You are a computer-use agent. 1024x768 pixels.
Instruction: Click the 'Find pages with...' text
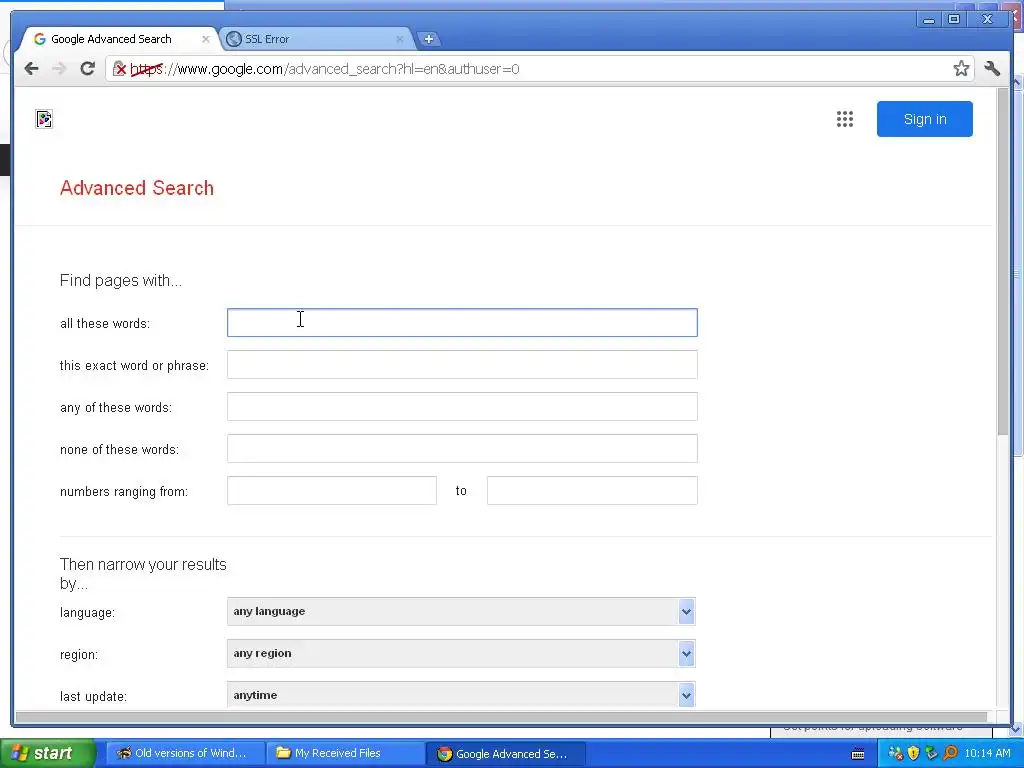121,281
